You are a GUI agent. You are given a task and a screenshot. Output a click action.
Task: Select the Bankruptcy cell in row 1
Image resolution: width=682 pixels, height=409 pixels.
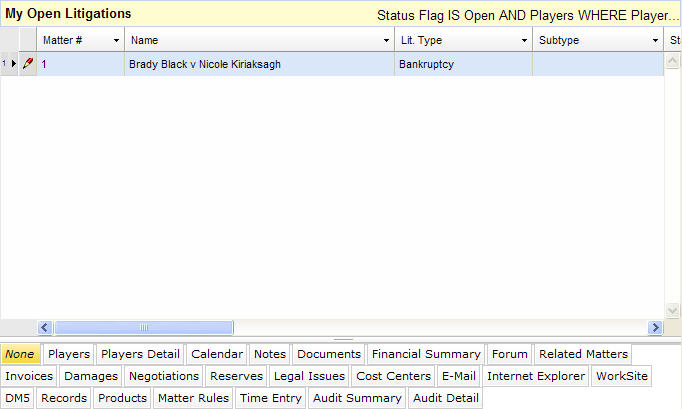pos(464,64)
